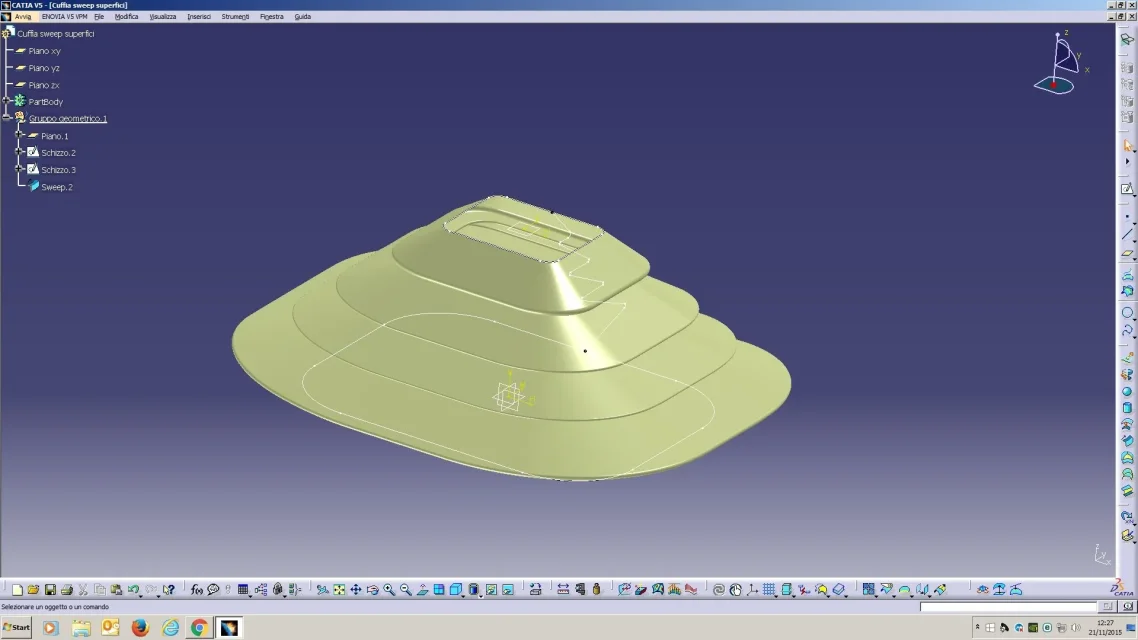Select Schizzo.3 in the tree

click(58, 170)
